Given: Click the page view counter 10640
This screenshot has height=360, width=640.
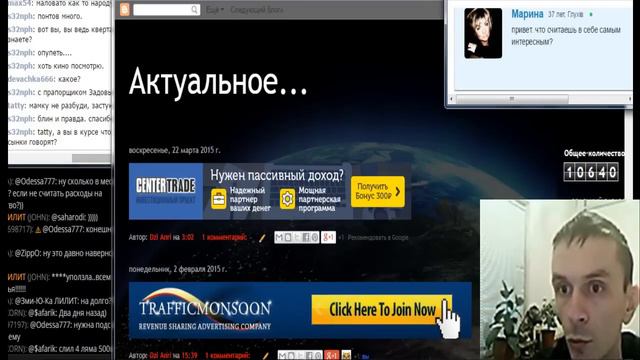Looking at the screenshot, I should click(591, 172).
